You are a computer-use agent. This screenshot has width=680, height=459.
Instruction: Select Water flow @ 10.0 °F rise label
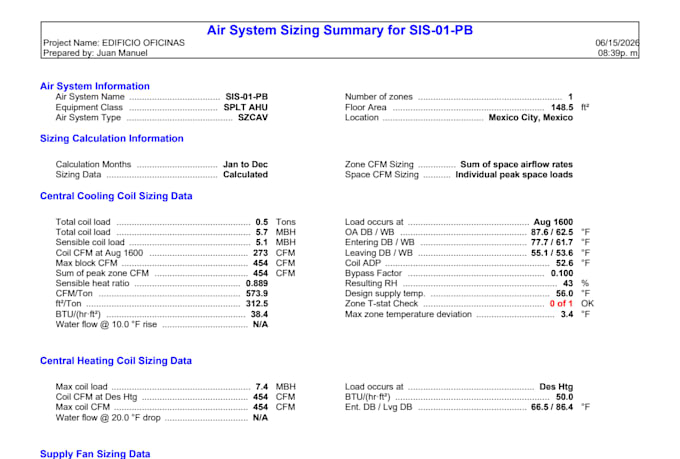[x=106, y=325]
